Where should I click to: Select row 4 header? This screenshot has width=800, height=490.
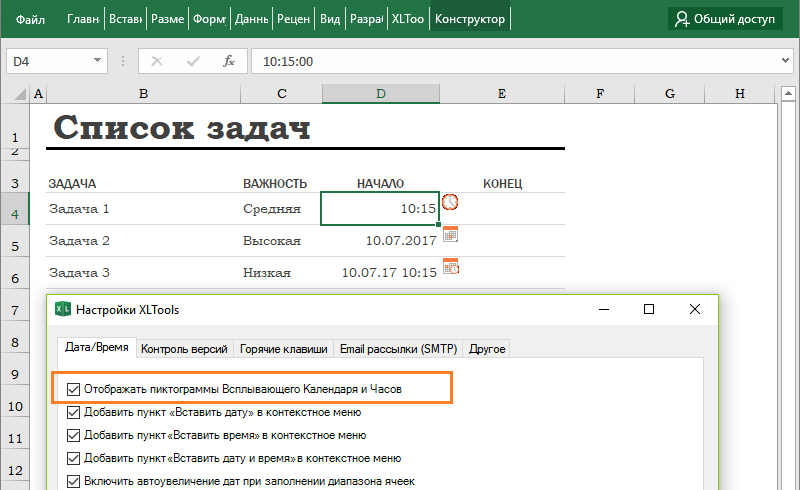(x=15, y=209)
